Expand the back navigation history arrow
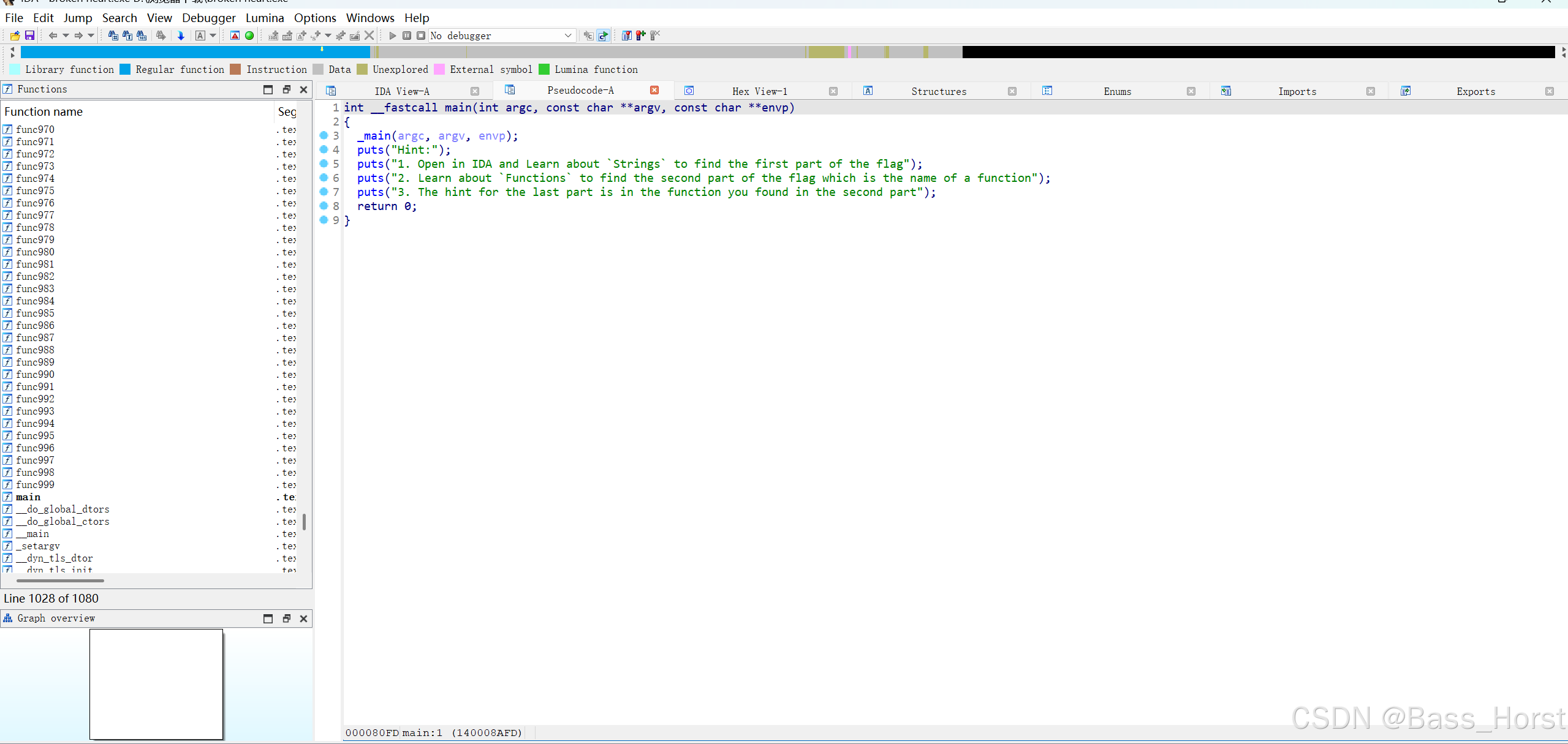Image resolution: width=1568 pixels, height=744 pixels. coord(66,36)
